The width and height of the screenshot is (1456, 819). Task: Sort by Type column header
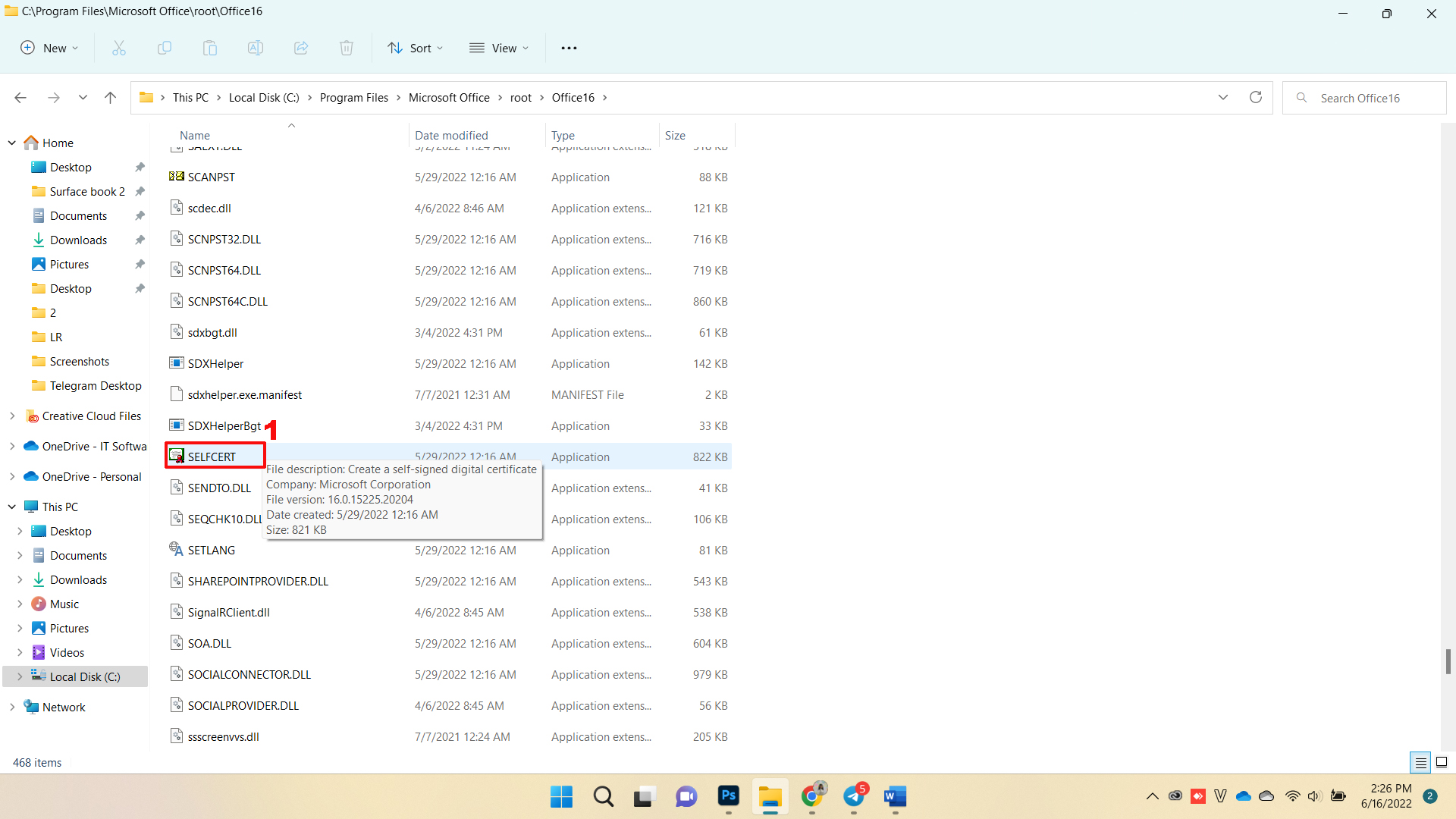pyautogui.click(x=601, y=135)
